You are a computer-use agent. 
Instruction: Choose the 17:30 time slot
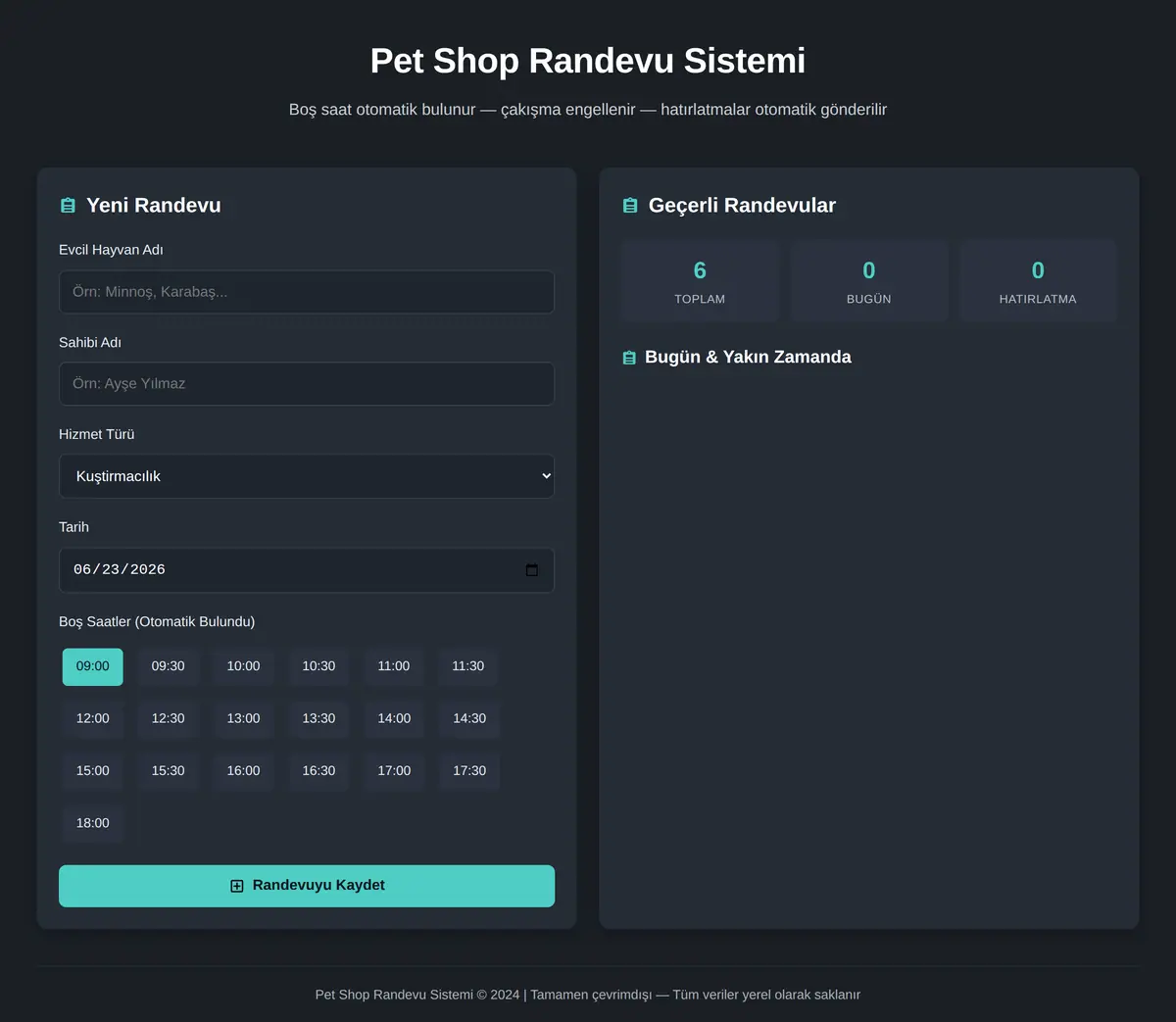pos(469,771)
